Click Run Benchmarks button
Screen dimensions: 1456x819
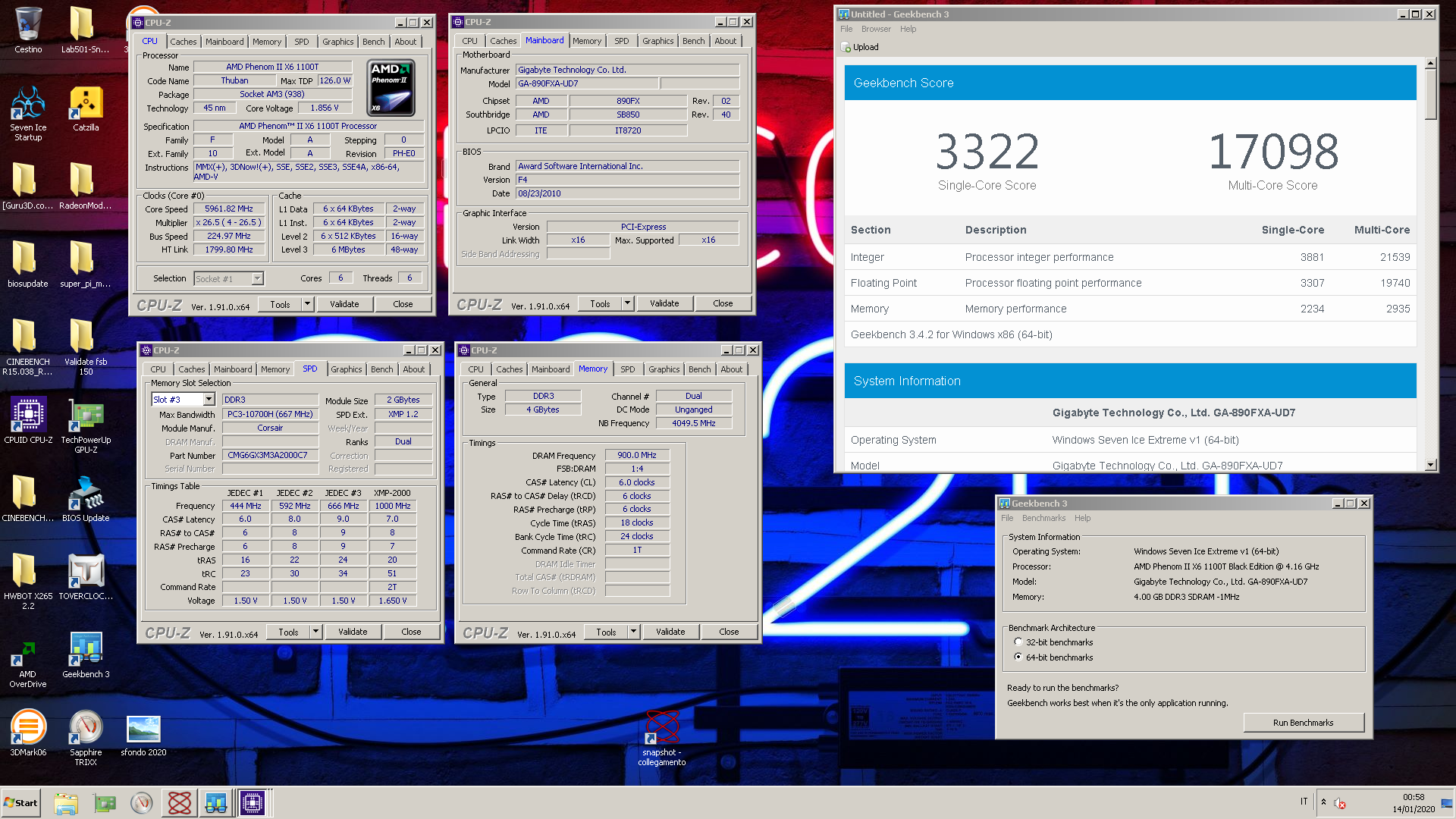pos(1303,723)
